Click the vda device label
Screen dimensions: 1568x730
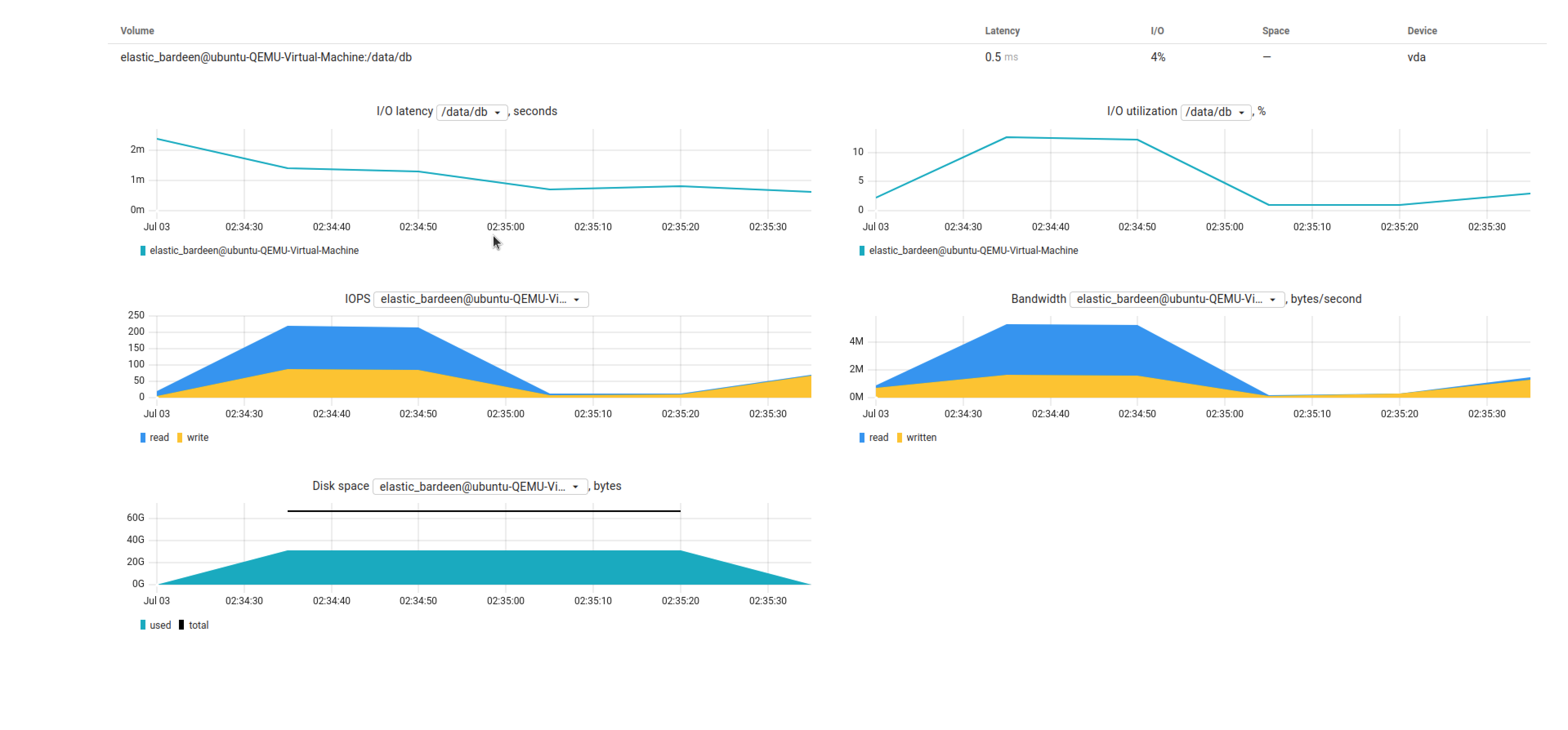(x=1416, y=57)
